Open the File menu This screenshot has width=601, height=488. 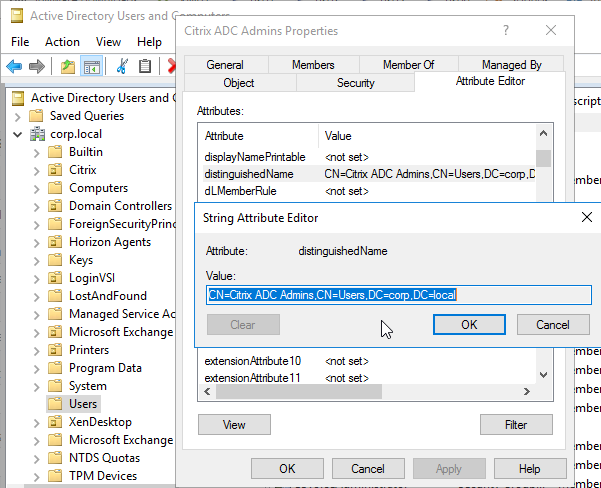(x=20, y=41)
